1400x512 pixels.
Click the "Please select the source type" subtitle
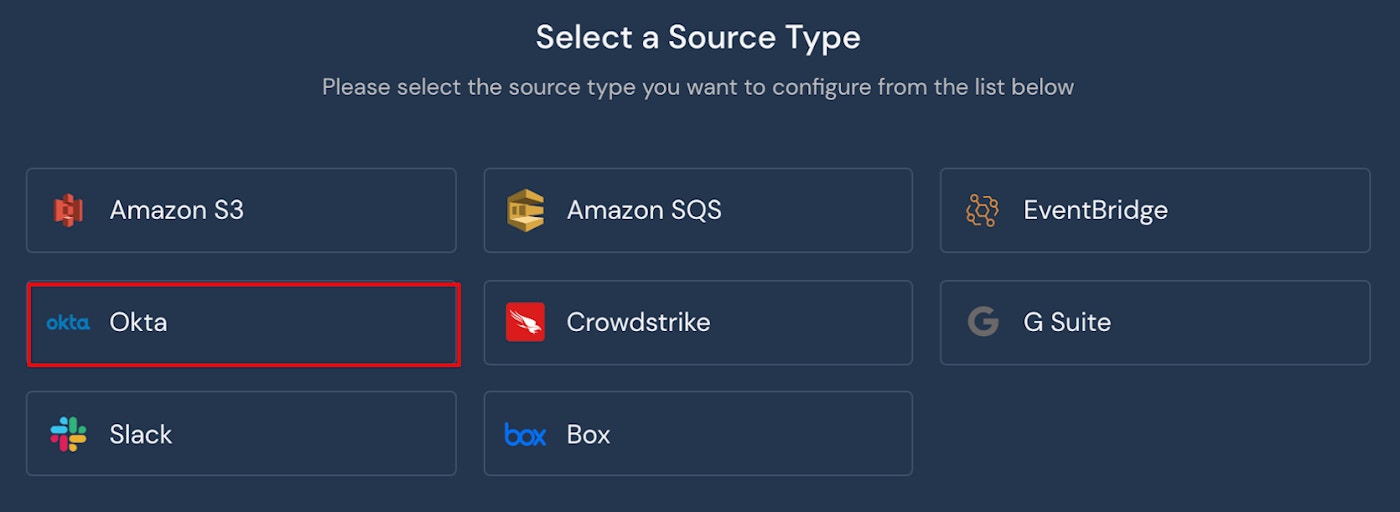[698, 87]
